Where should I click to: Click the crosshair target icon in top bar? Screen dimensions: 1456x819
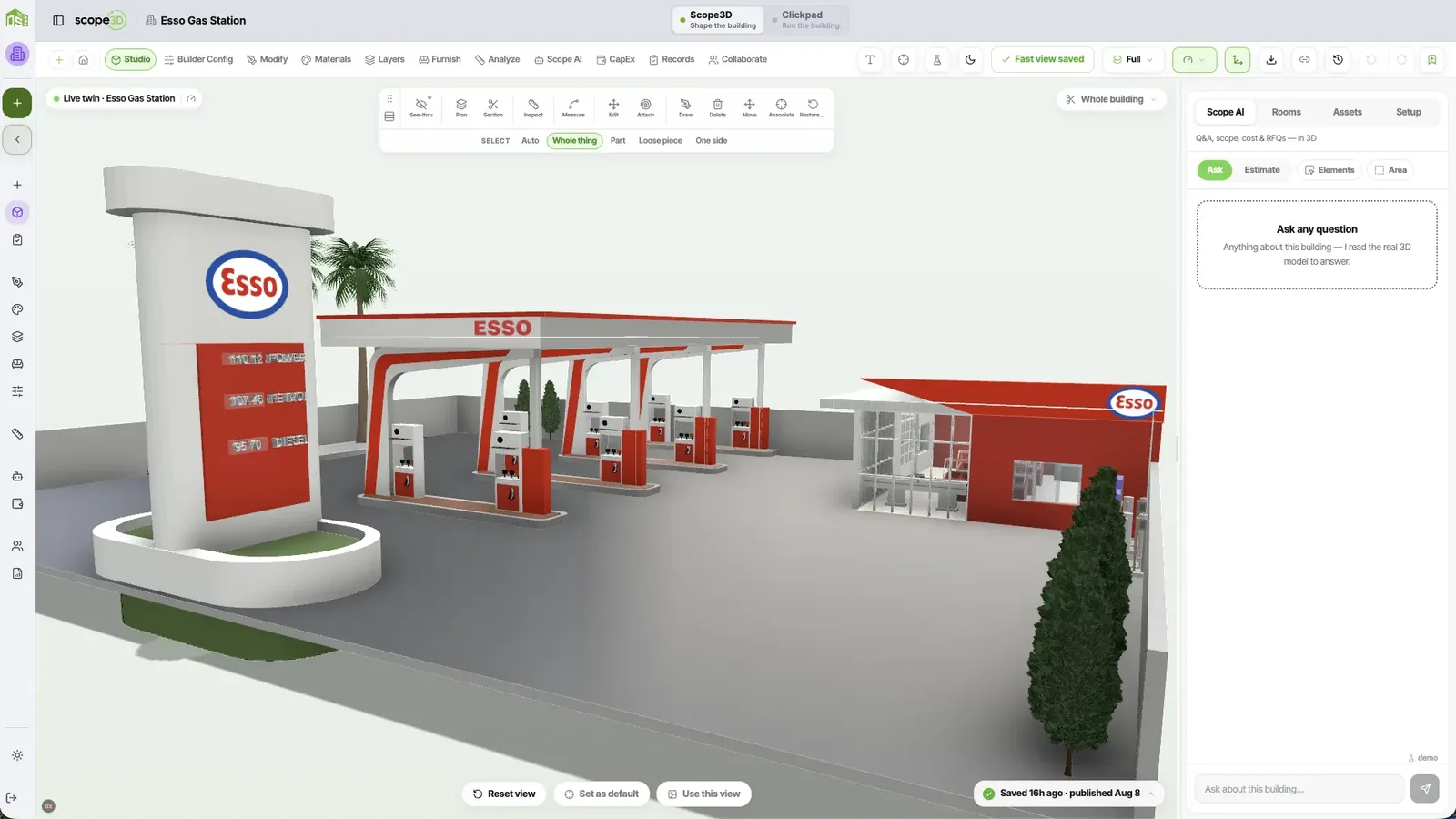pyautogui.click(x=903, y=59)
